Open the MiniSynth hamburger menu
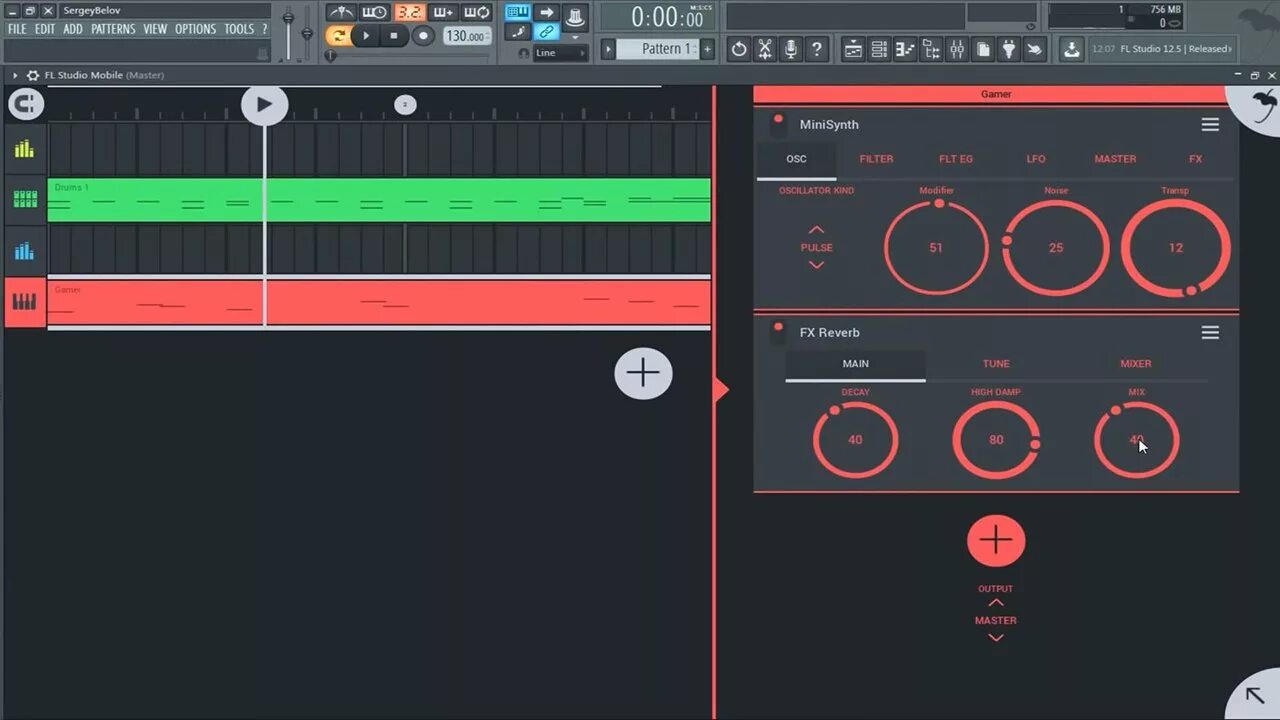This screenshot has width=1280, height=720. tap(1210, 125)
